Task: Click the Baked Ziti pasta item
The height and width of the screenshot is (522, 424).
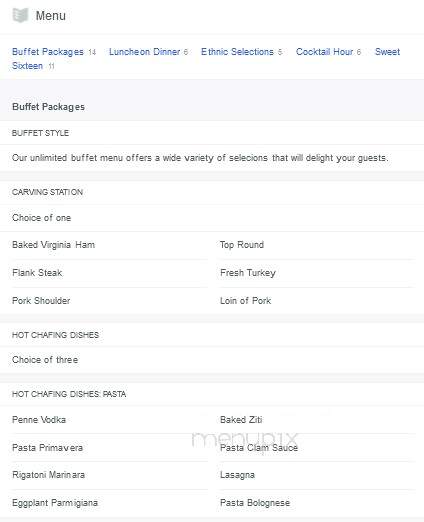Action: point(241,420)
